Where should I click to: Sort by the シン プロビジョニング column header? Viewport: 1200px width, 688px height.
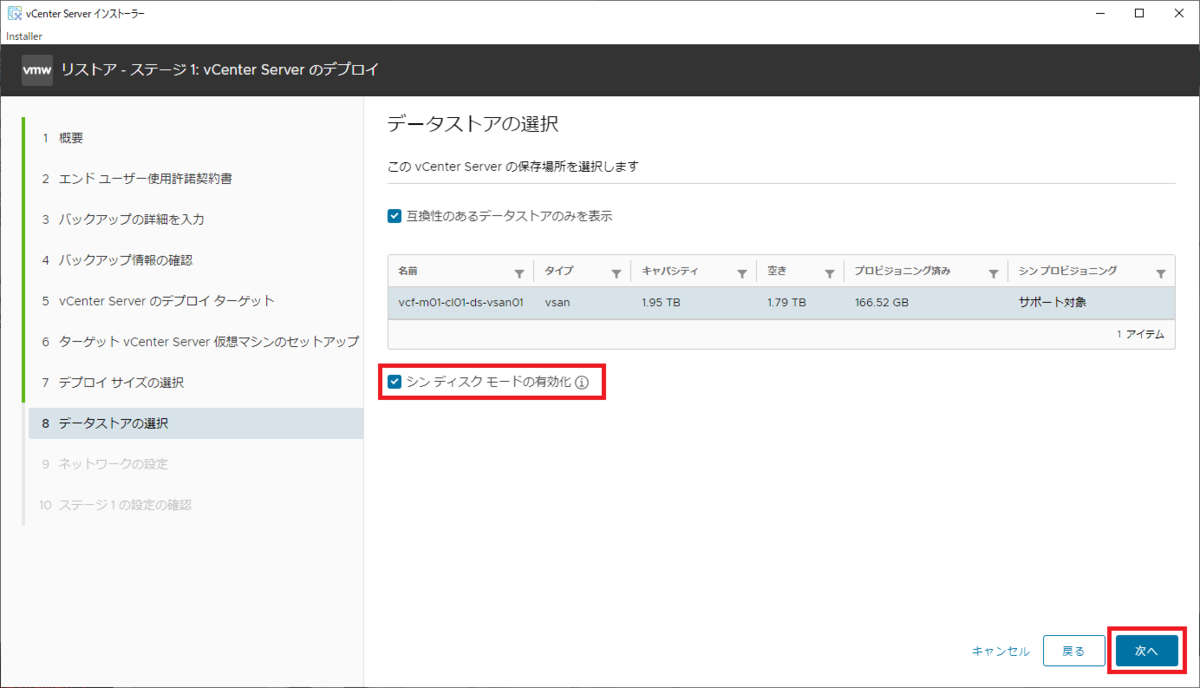[1067, 271]
